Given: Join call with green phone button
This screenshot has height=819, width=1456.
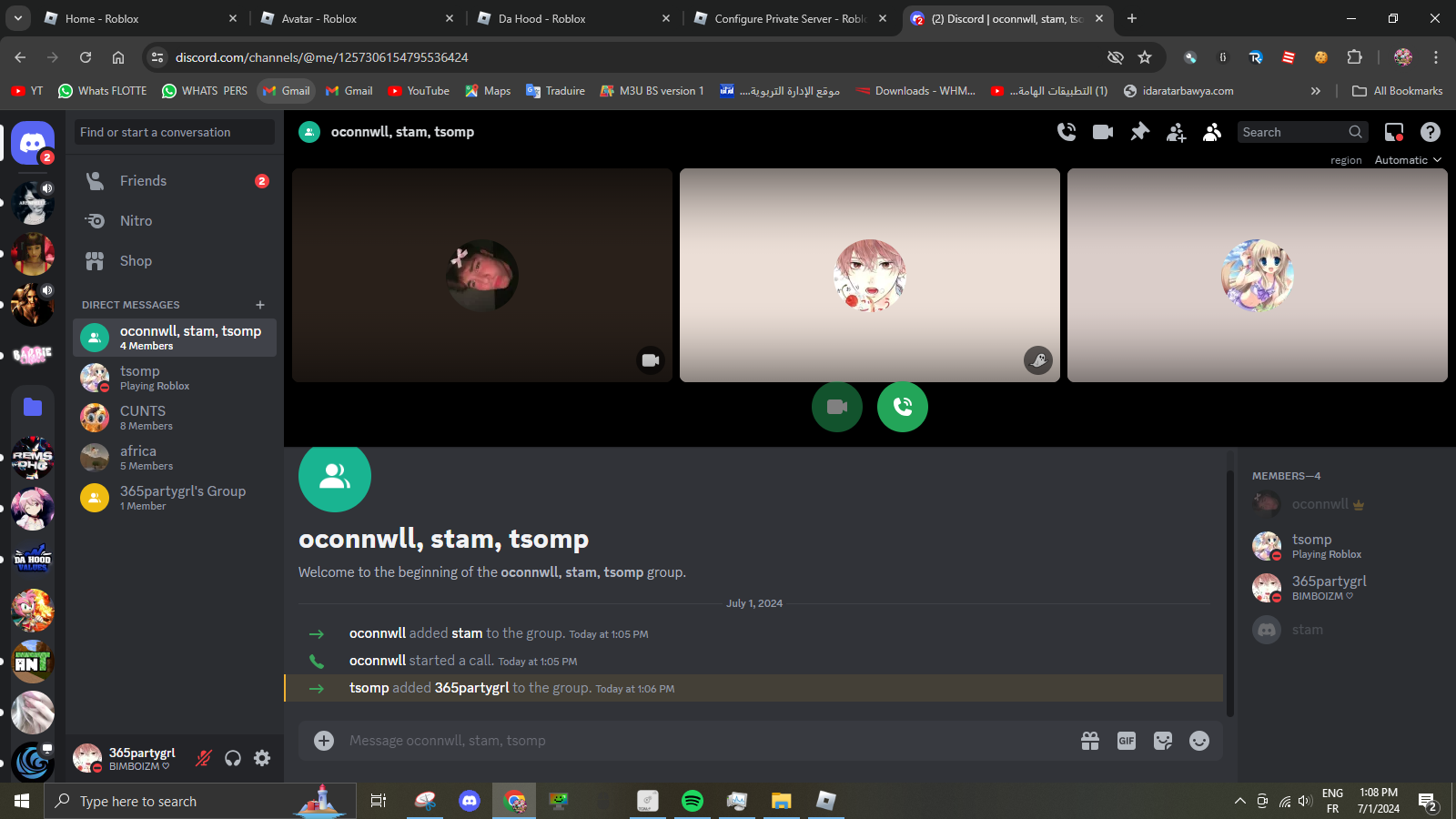Looking at the screenshot, I should [903, 407].
